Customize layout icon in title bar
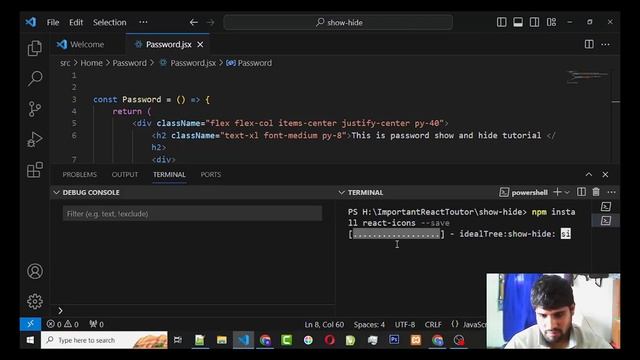The width and height of the screenshot is (640, 360). (551, 22)
